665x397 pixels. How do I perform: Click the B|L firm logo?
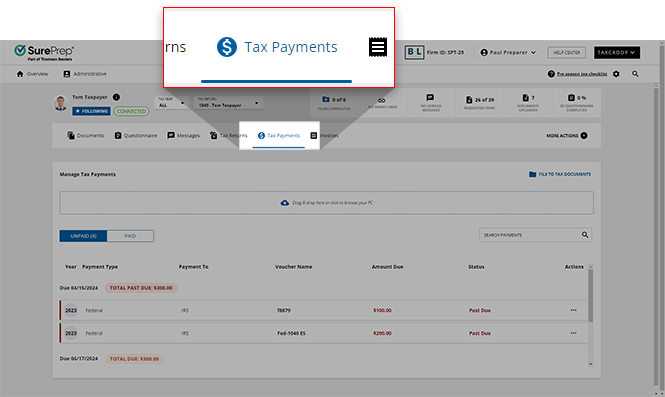point(414,52)
